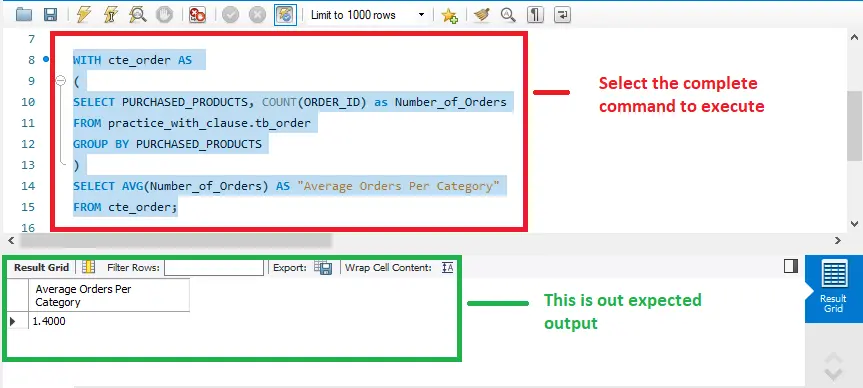Screen dimensions: 863x388
Task: Click the "Average Orders Per Category" string
Action: 397,186
